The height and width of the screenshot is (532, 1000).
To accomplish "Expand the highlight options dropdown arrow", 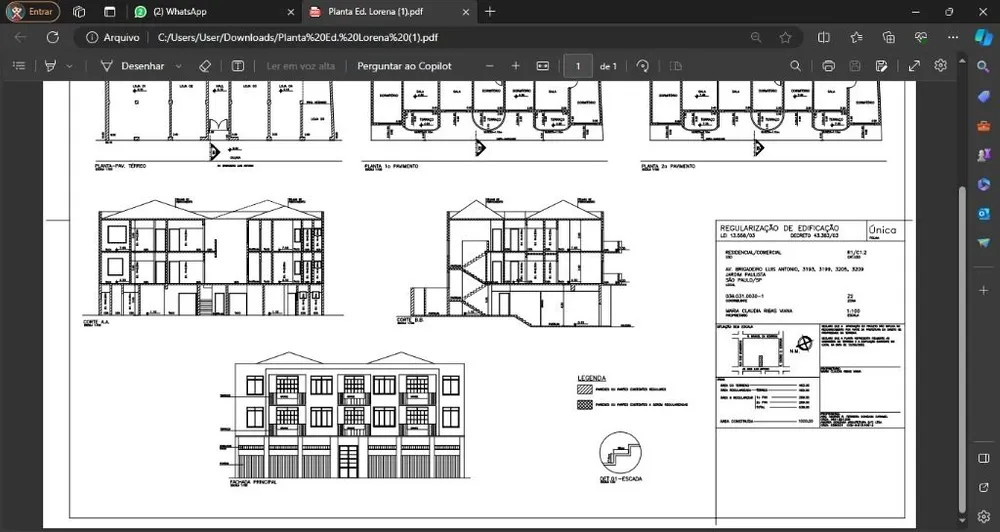I will (69, 66).
